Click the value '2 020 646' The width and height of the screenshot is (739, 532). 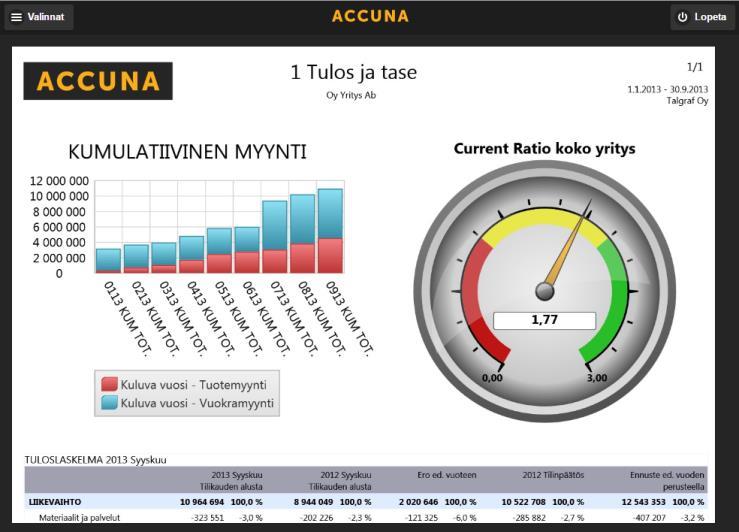419,502
